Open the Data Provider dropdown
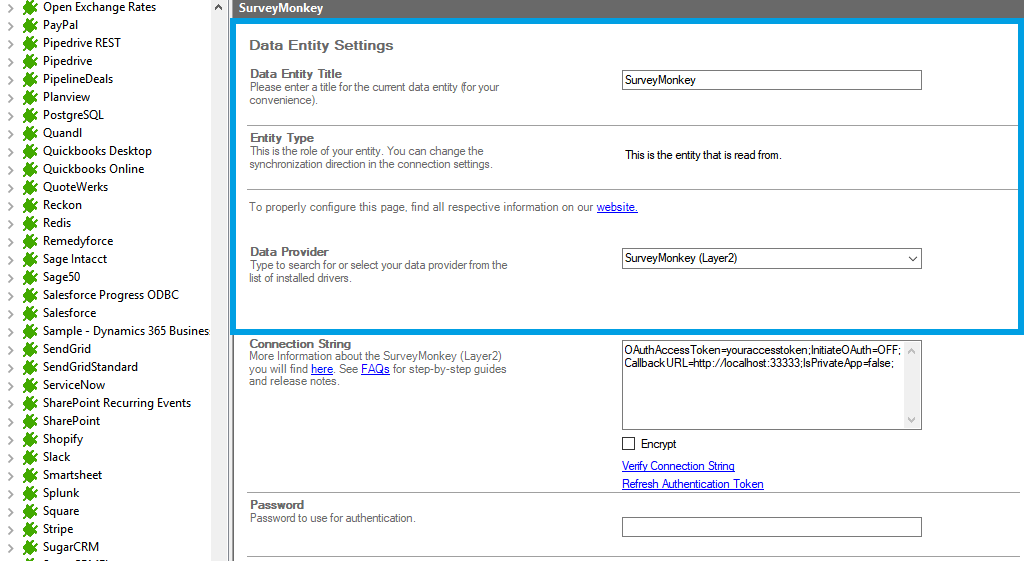The height and width of the screenshot is (561, 1024). coord(912,259)
